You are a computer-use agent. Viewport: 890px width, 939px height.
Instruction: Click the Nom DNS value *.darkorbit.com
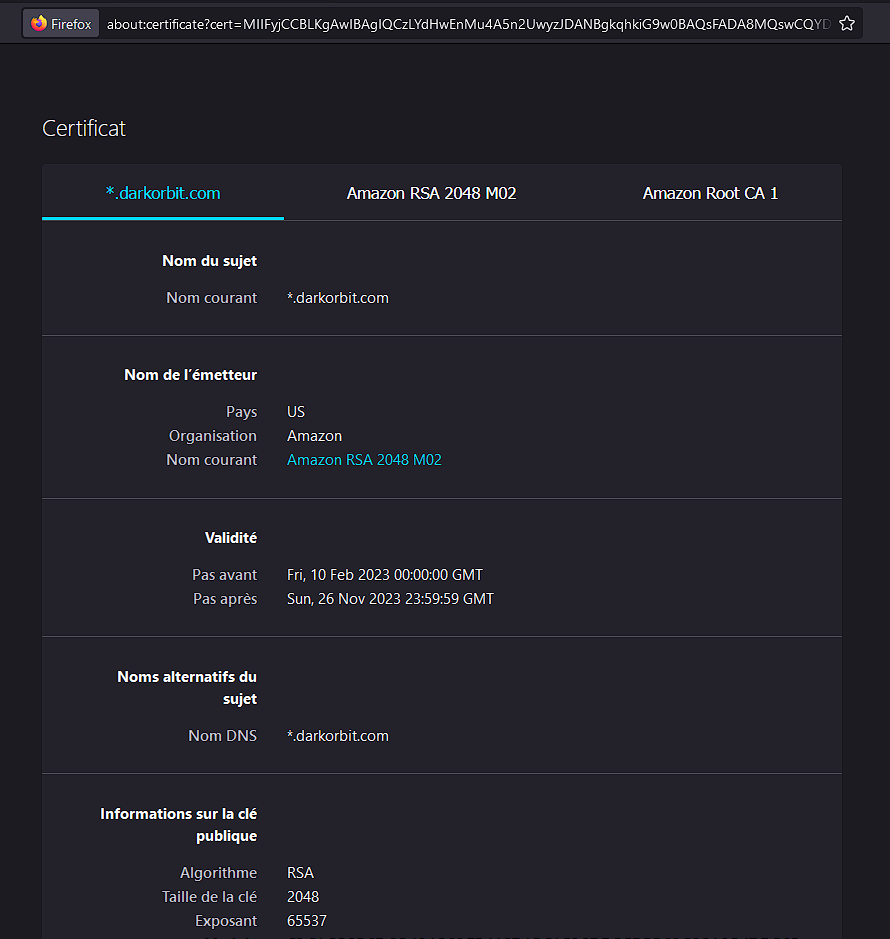click(338, 735)
